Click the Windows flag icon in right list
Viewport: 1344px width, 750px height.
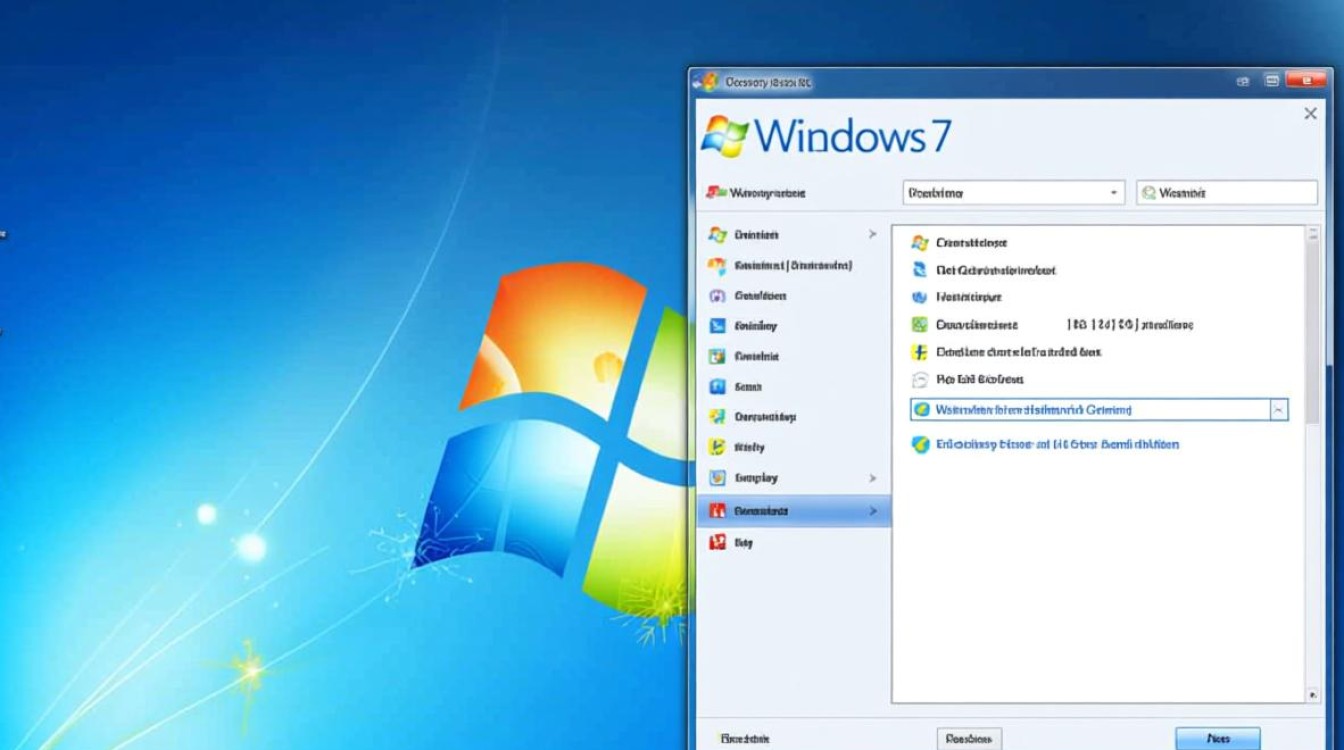point(920,243)
